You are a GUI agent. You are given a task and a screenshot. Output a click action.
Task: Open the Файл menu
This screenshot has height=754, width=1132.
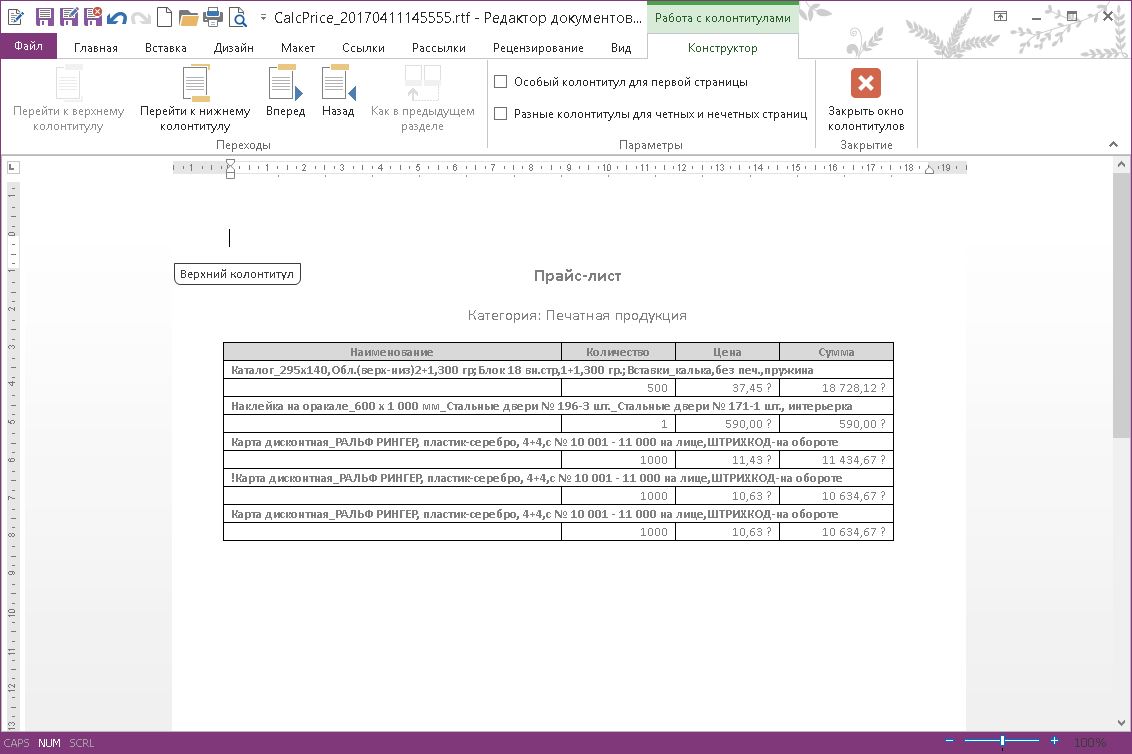click(28, 46)
